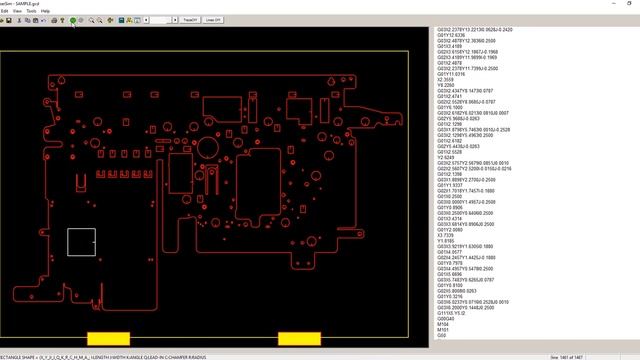Open the Edit menu
The width and height of the screenshot is (640, 360).
[4, 11]
